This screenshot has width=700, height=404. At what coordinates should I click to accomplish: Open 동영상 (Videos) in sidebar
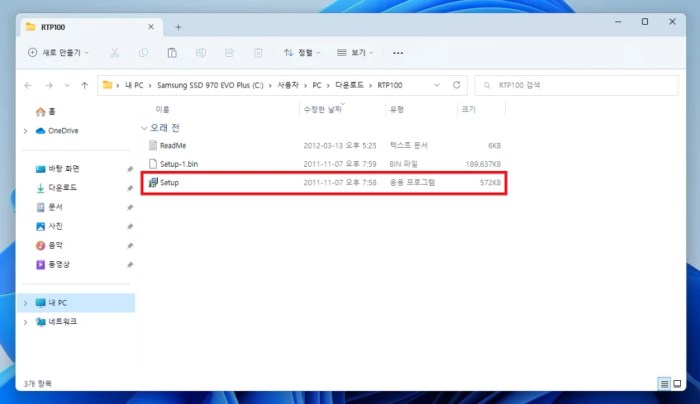click(53, 265)
